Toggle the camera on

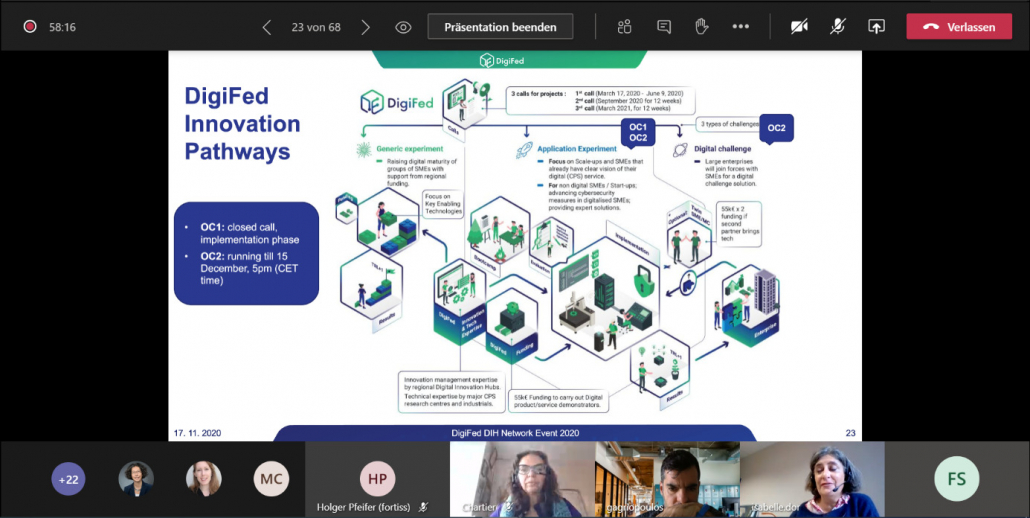[799, 27]
